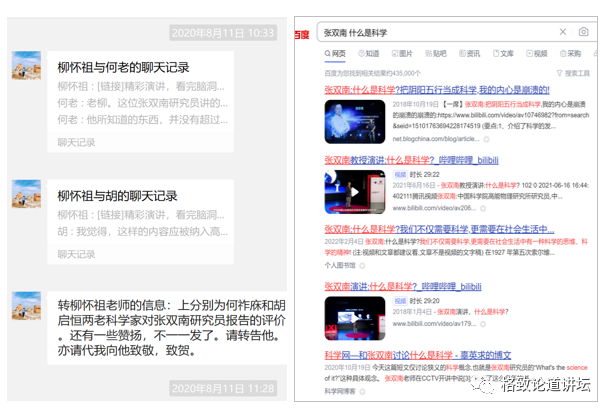Open 科学网 蔡英求的博文 result link
This screenshot has height=411, width=610.
[x=417, y=355]
